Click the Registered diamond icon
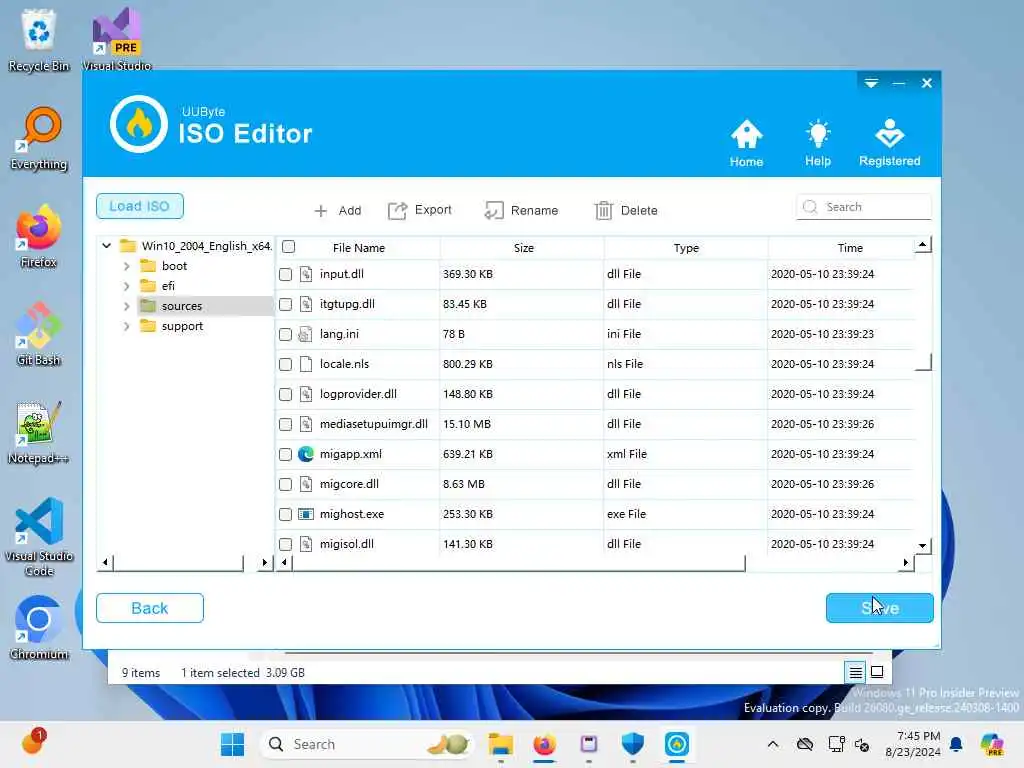Viewport: 1024px width, 768px height. coord(889,133)
